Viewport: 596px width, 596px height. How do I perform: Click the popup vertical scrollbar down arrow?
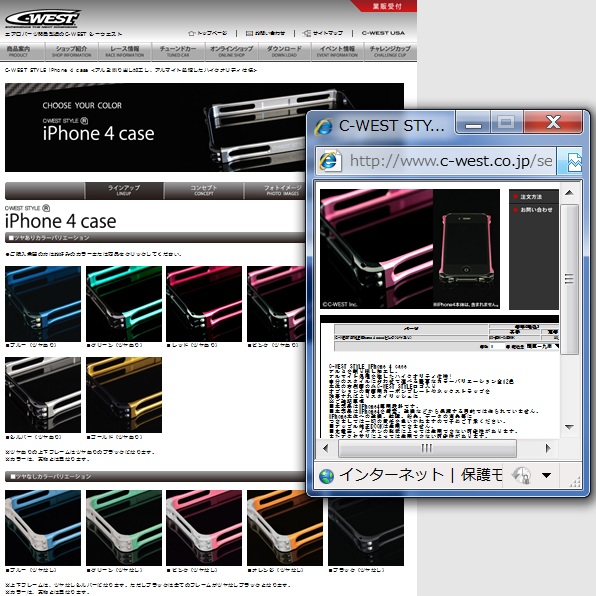click(569, 427)
